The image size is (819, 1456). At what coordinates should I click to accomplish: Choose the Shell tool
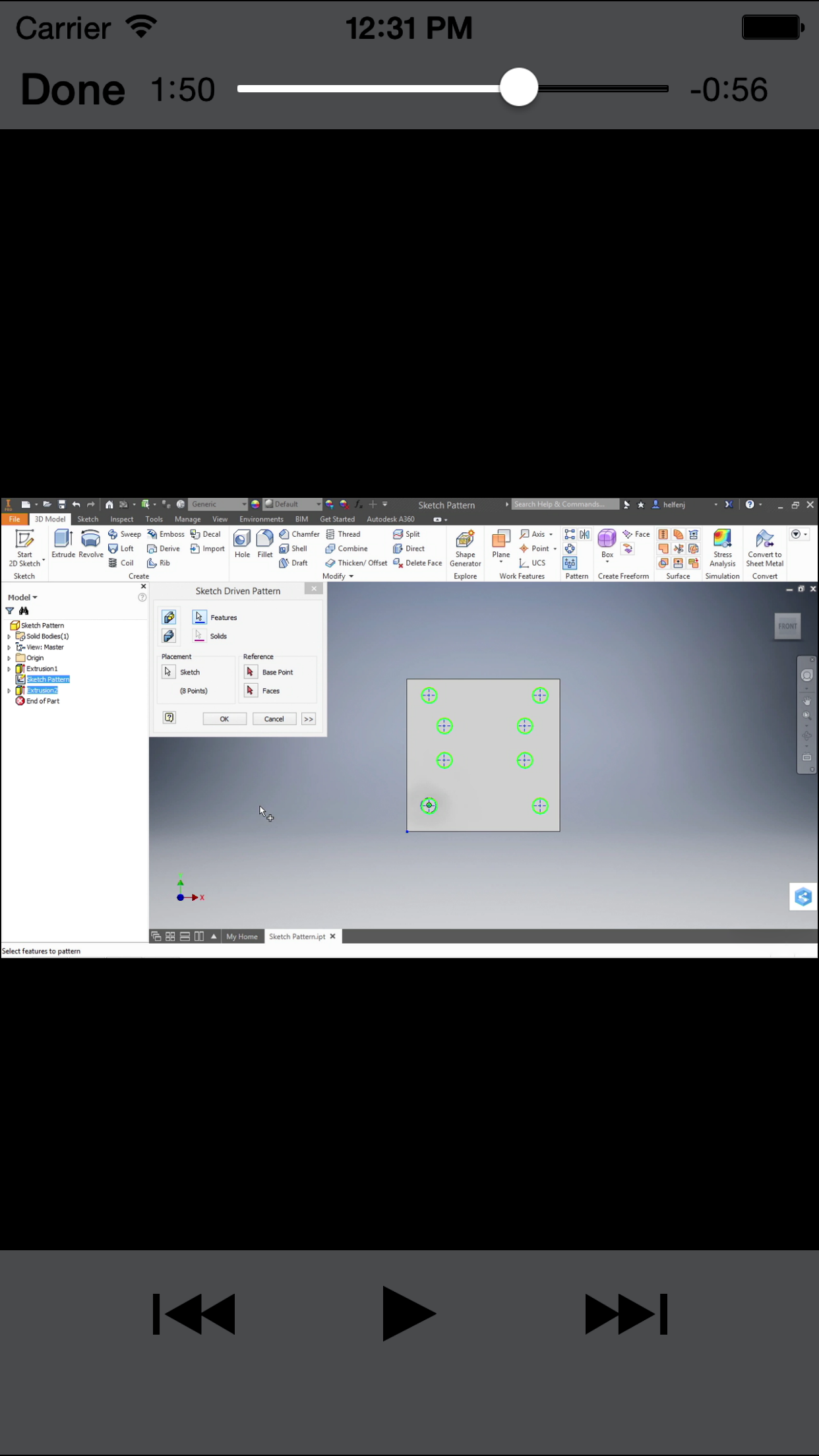tap(293, 549)
